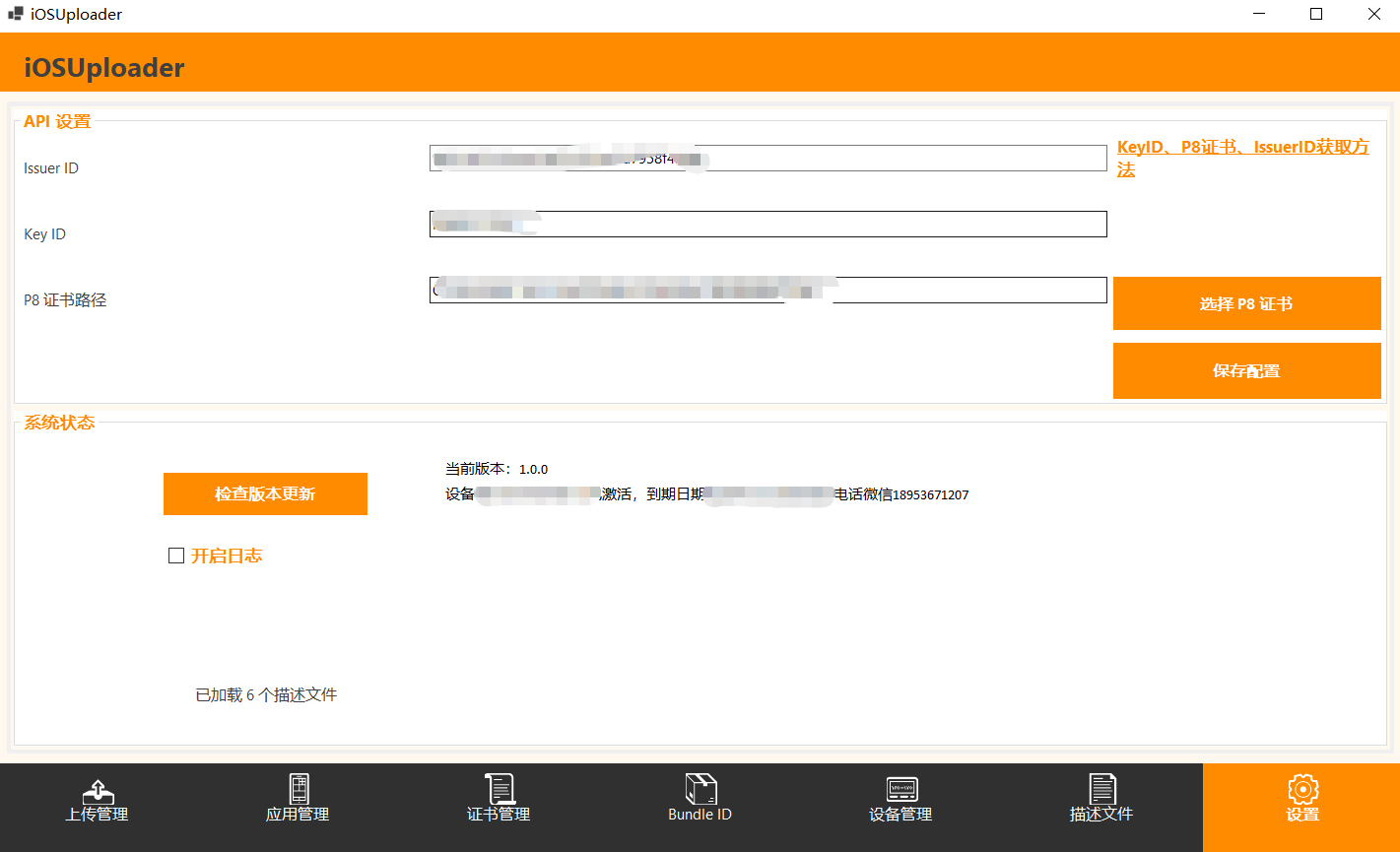Enable the 开启日志 logging checkbox
The image size is (1400, 852).
point(176,556)
